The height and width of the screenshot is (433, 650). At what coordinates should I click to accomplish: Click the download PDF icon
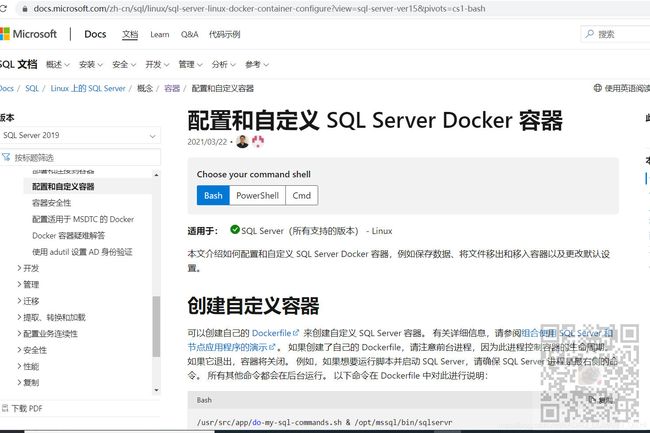[5, 408]
